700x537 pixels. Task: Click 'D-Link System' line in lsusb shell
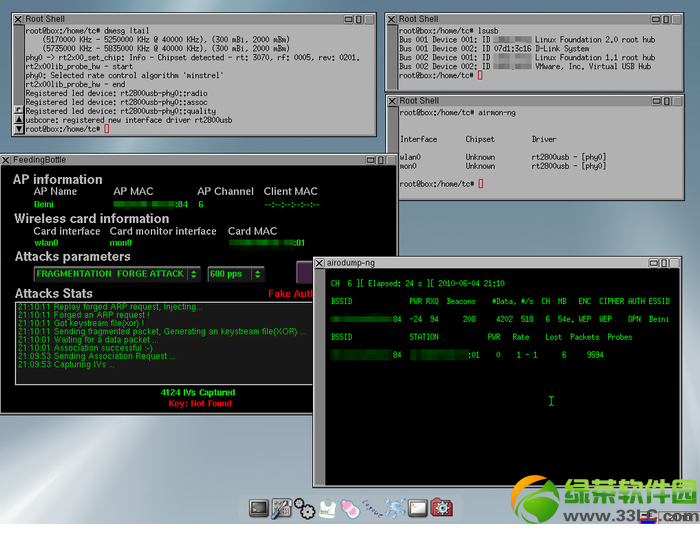tap(494, 49)
